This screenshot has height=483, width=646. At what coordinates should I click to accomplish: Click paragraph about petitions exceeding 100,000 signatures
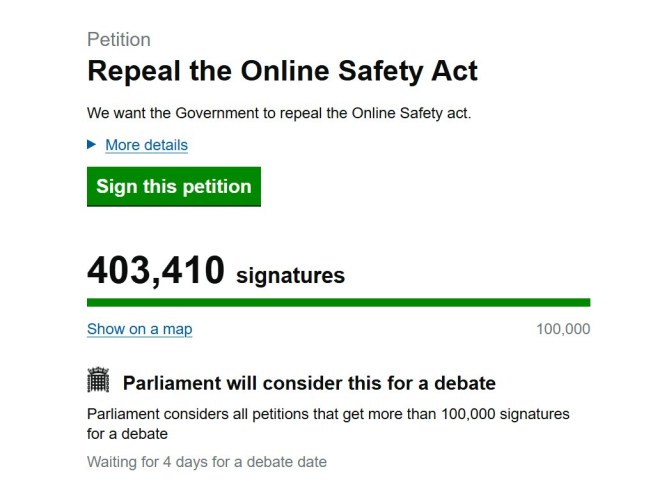click(x=327, y=424)
